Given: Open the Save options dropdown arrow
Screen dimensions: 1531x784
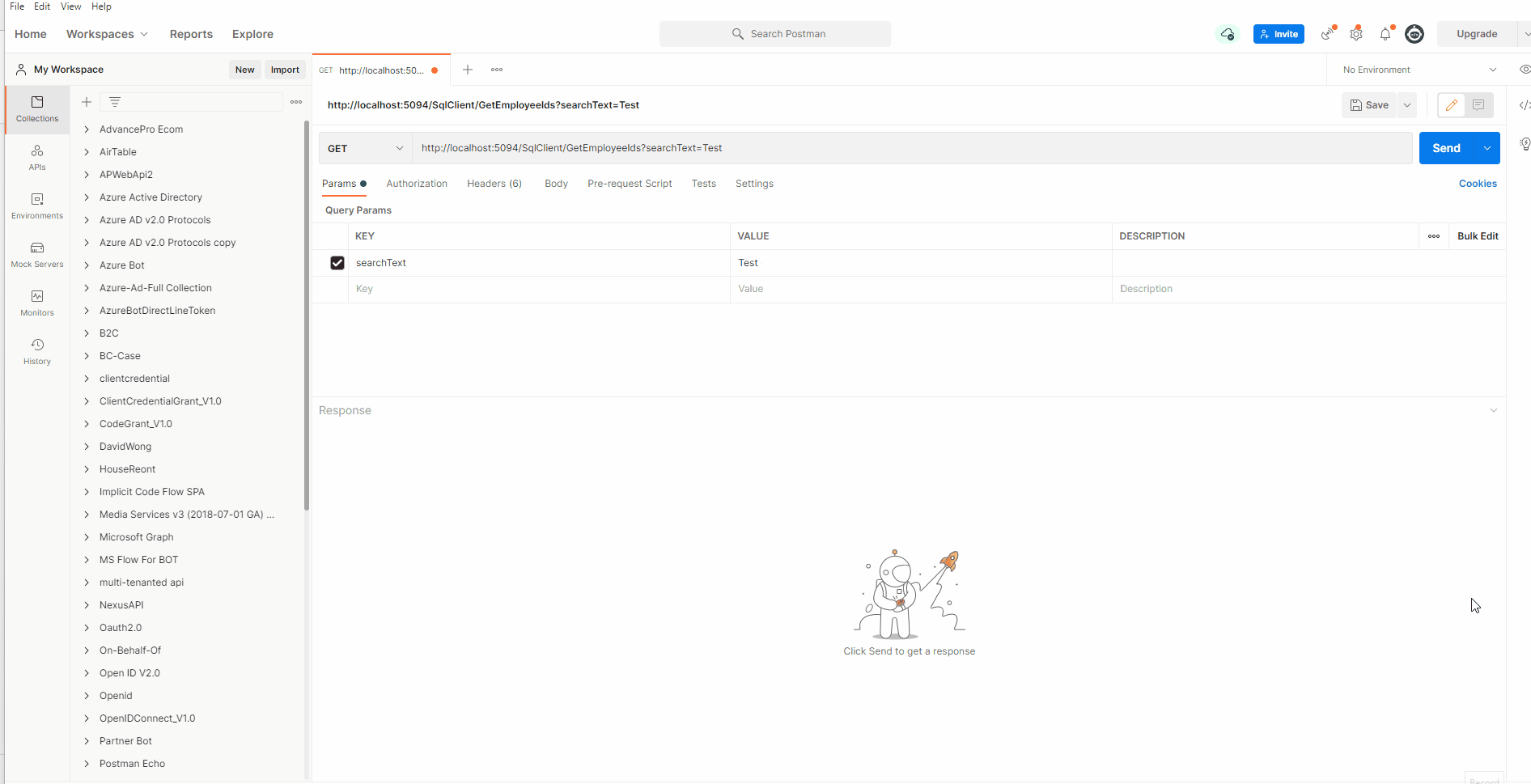Looking at the screenshot, I should coord(1407,105).
